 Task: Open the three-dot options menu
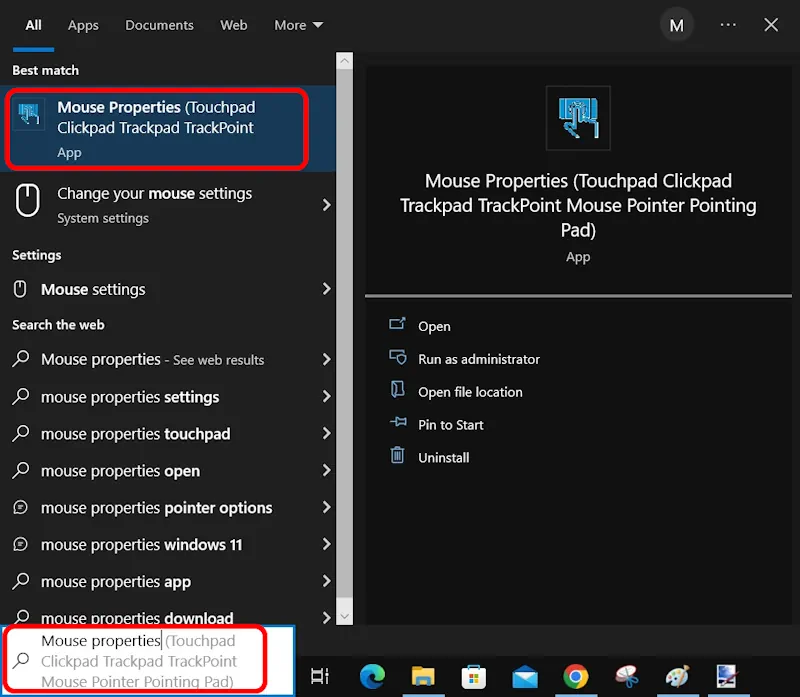click(728, 24)
